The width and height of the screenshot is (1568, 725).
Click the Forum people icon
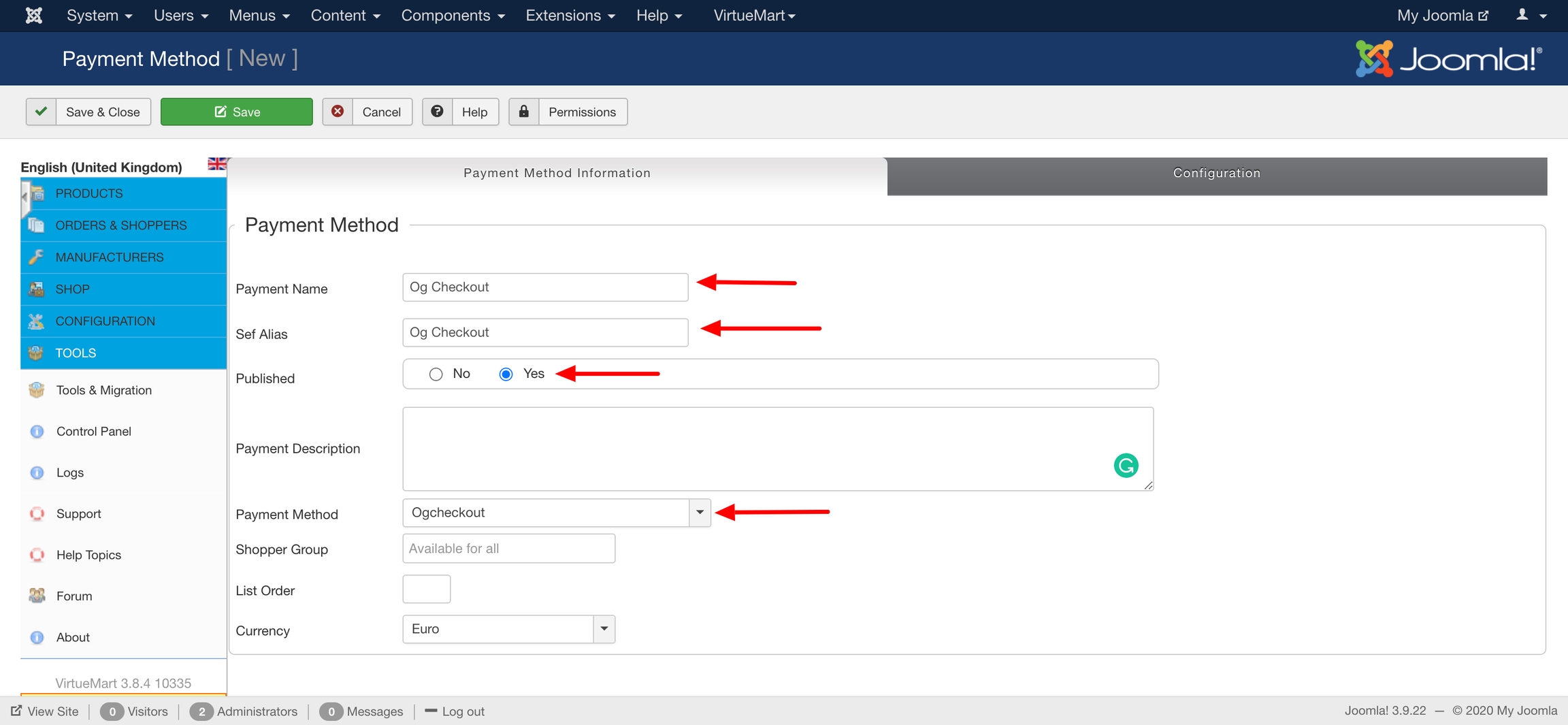37,596
